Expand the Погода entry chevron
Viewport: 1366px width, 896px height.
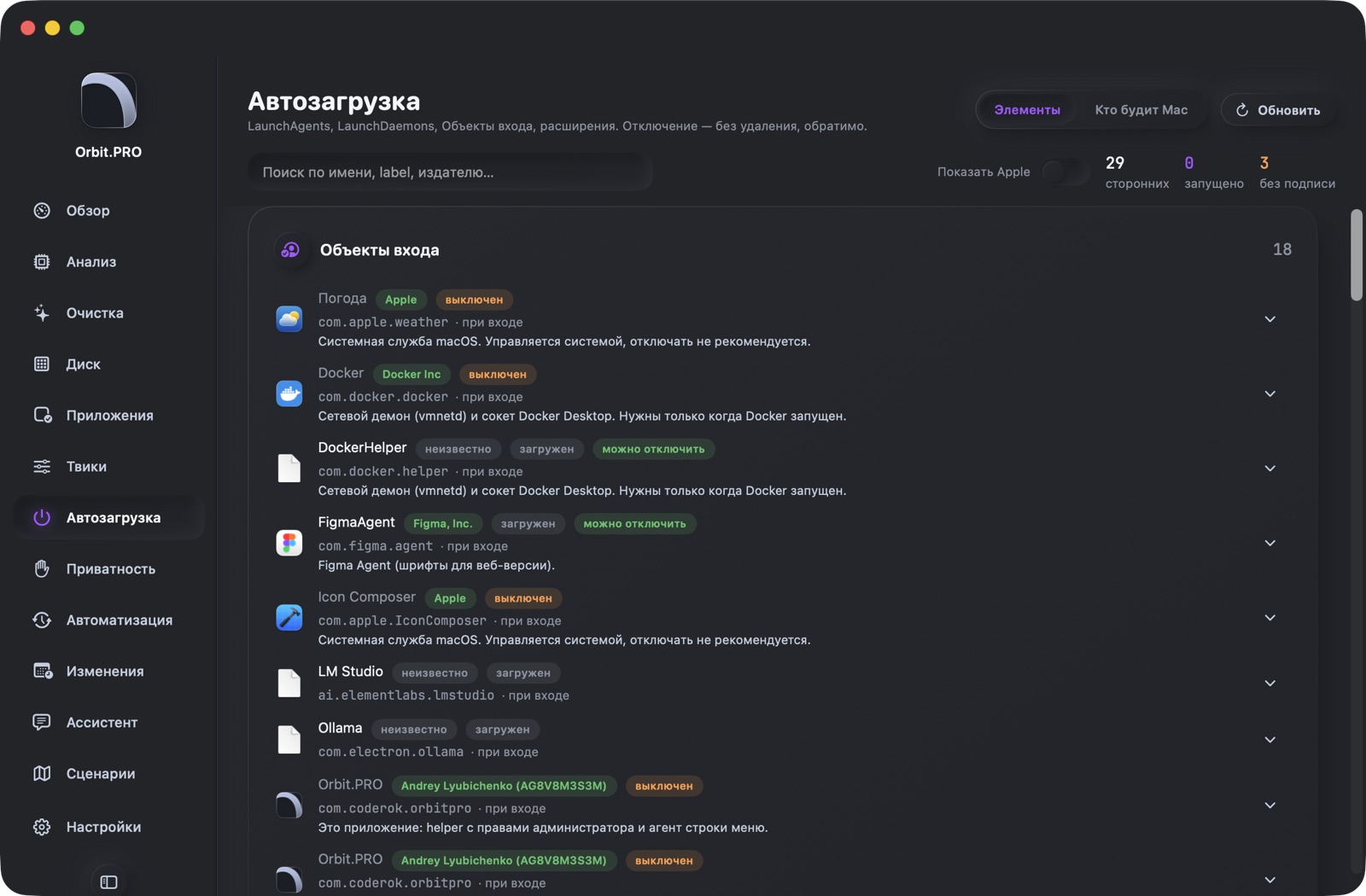1270,319
